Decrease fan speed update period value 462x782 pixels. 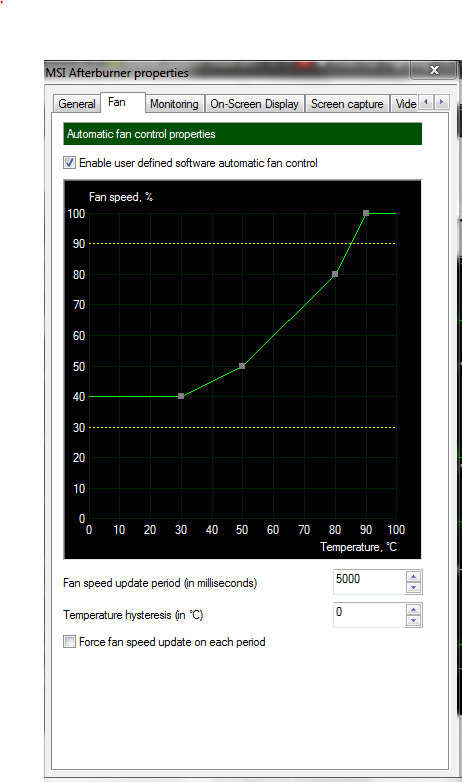pos(413,587)
